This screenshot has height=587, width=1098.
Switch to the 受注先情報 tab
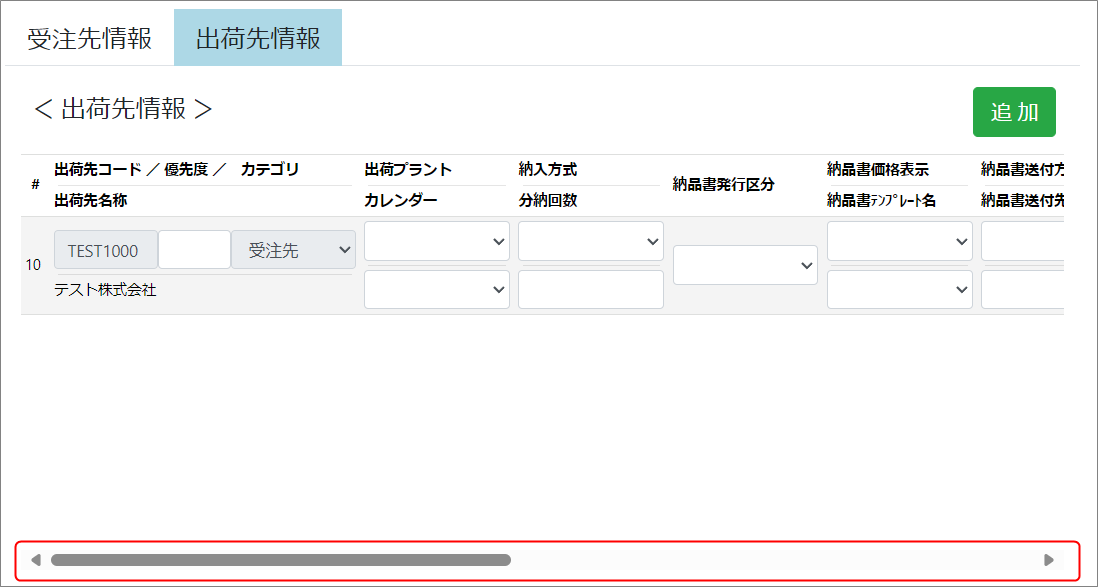pos(89,39)
